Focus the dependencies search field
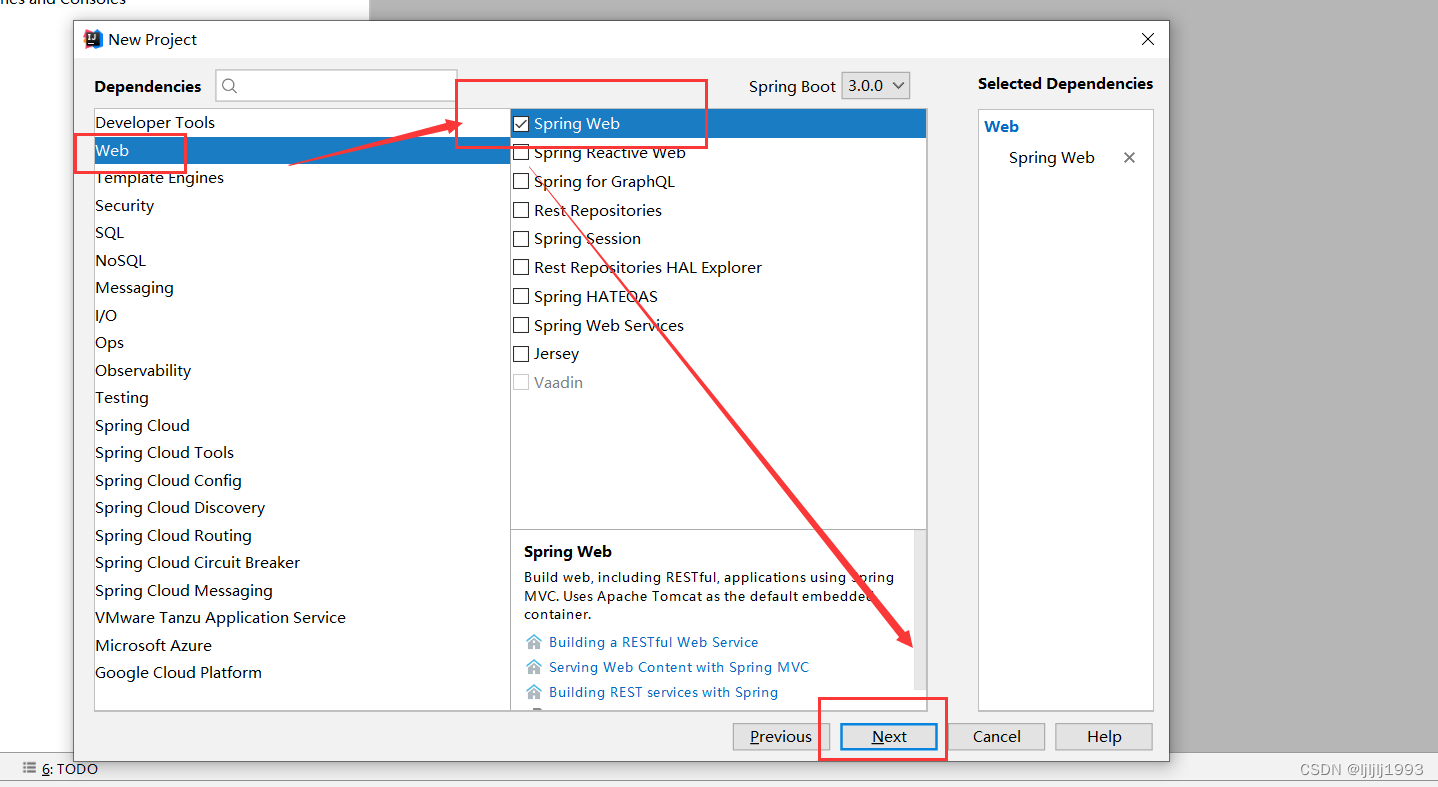This screenshot has height=787, width=1438. click(x=337, y=86)
